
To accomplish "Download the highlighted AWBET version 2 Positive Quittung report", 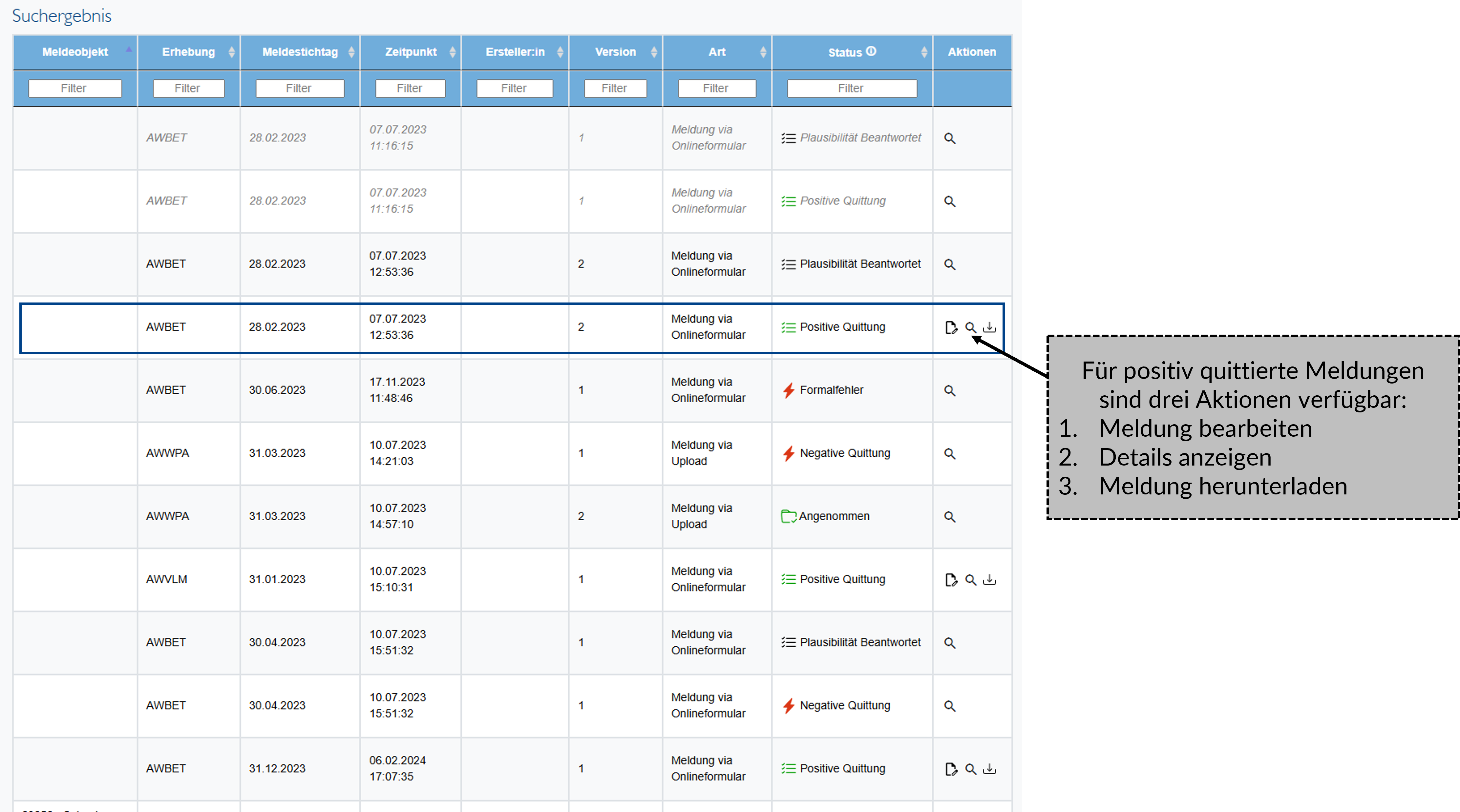I will (x=989, y=327).
